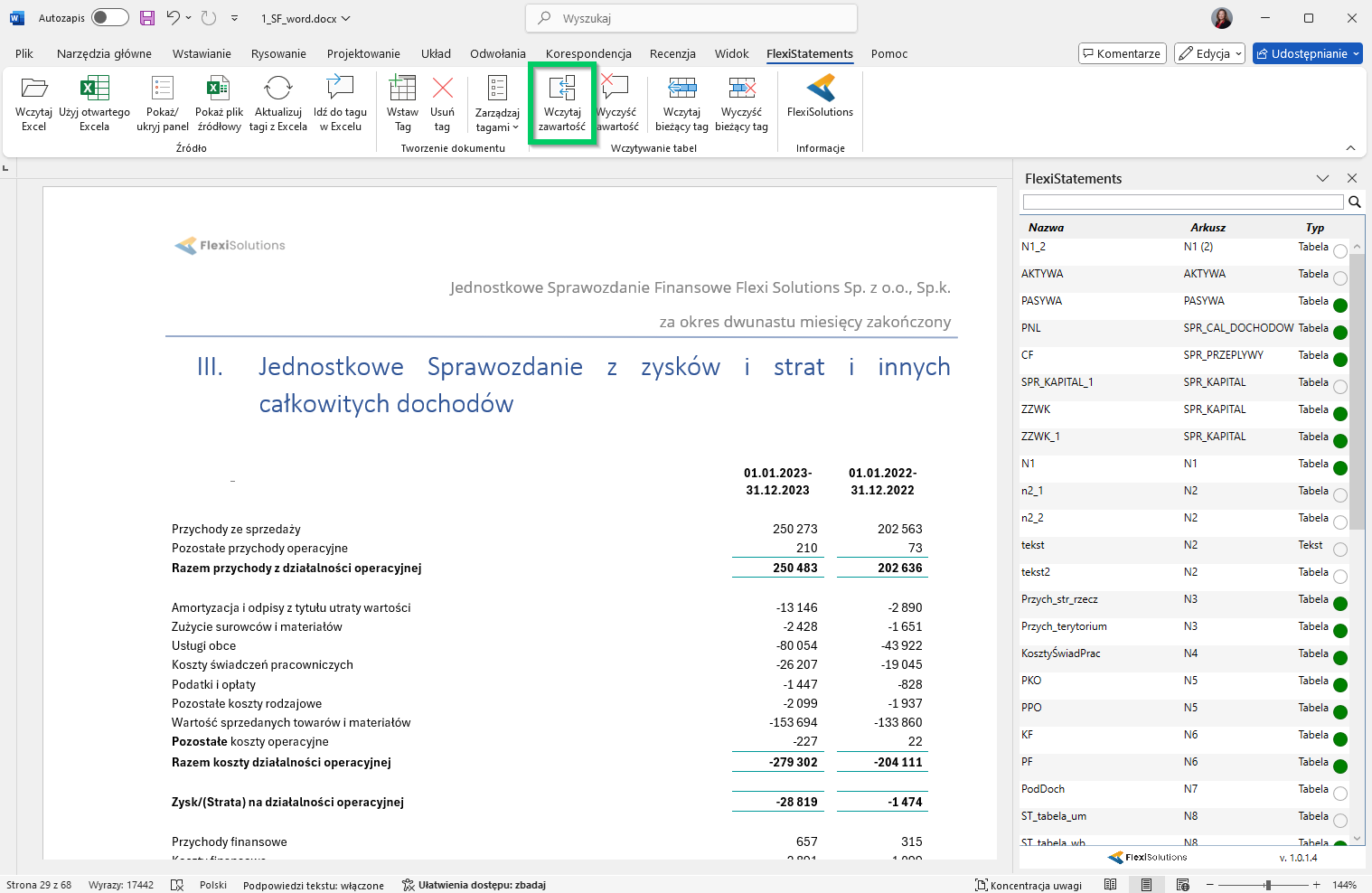This screenshot has width=1372, height=893.
Task: Open the Recenzja ribbon tab
Action: [672, 54]
